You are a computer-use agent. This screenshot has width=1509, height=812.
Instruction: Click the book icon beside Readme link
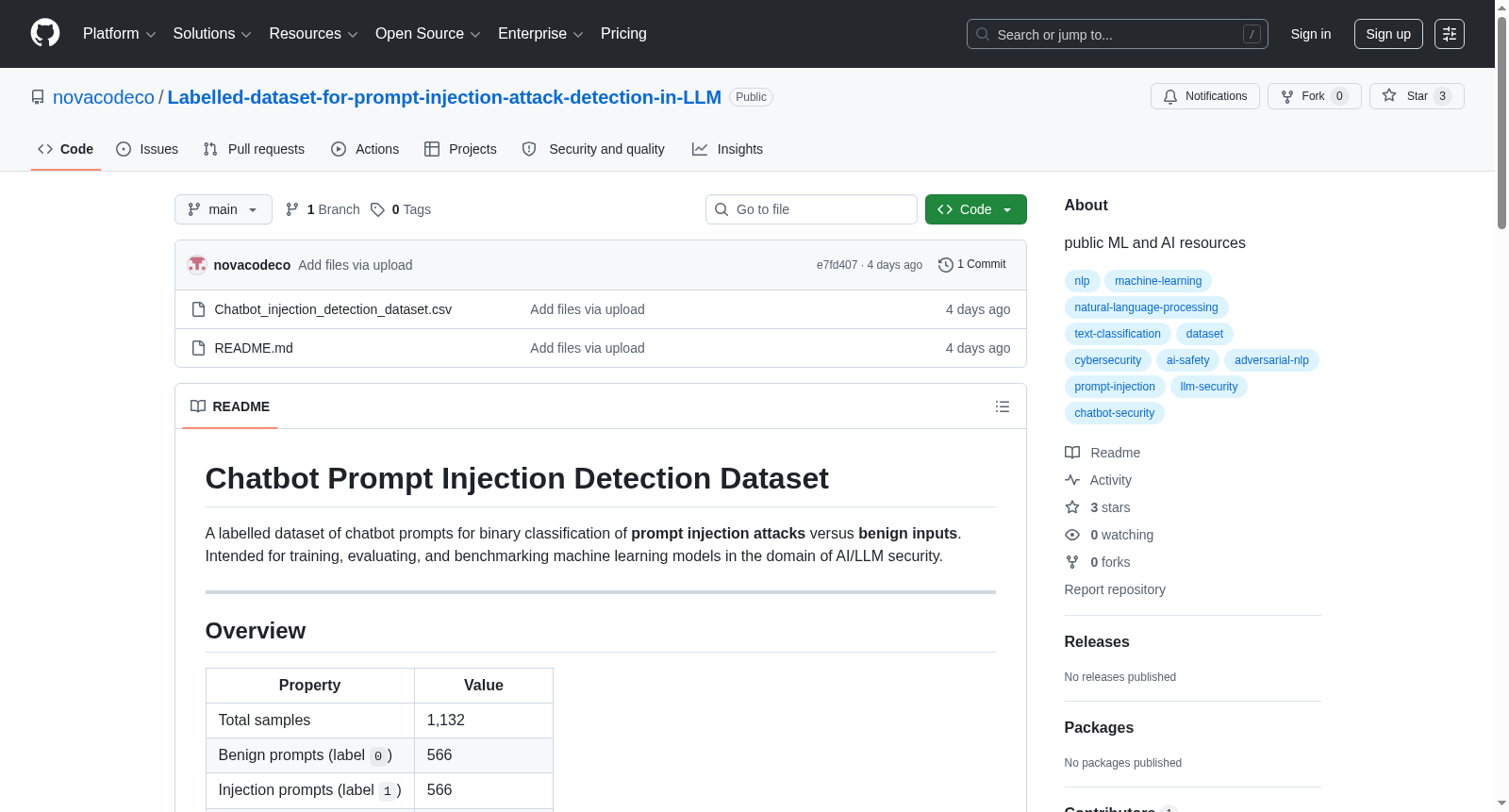[1072, 453]
